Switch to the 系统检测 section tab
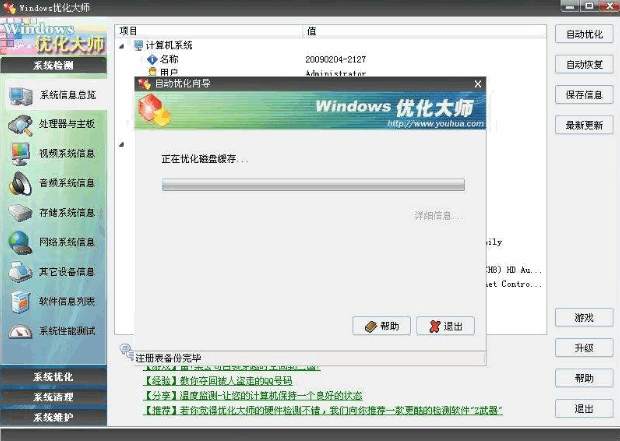Screen dimensions: 620x441 (53, 65)
